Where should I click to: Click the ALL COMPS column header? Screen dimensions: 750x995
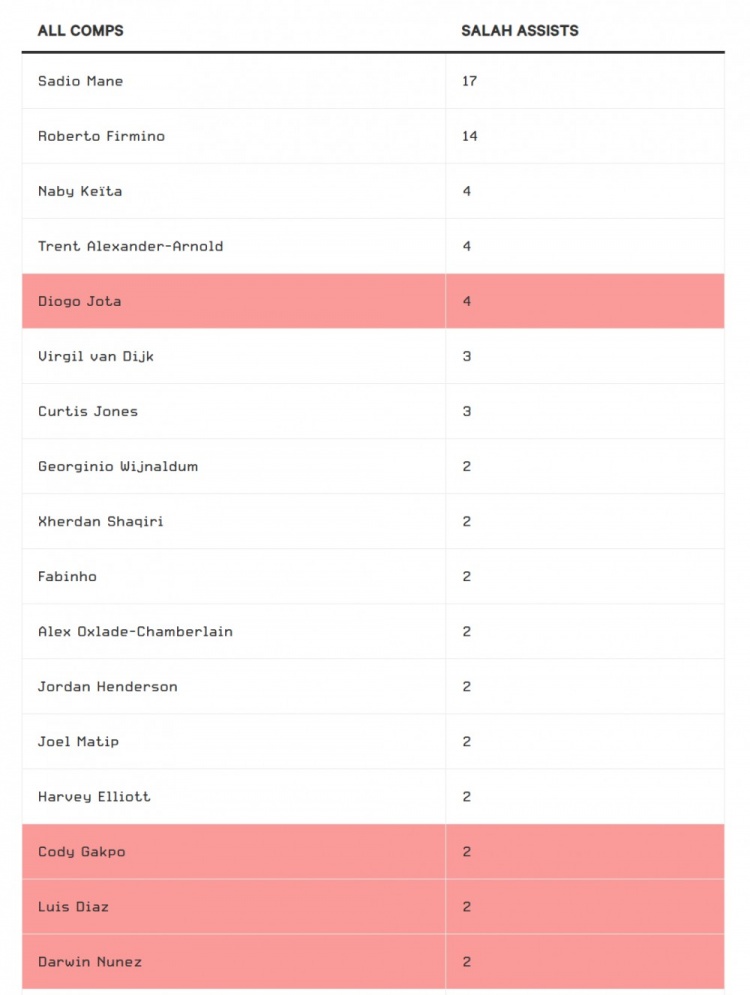[x=81, y=31]
